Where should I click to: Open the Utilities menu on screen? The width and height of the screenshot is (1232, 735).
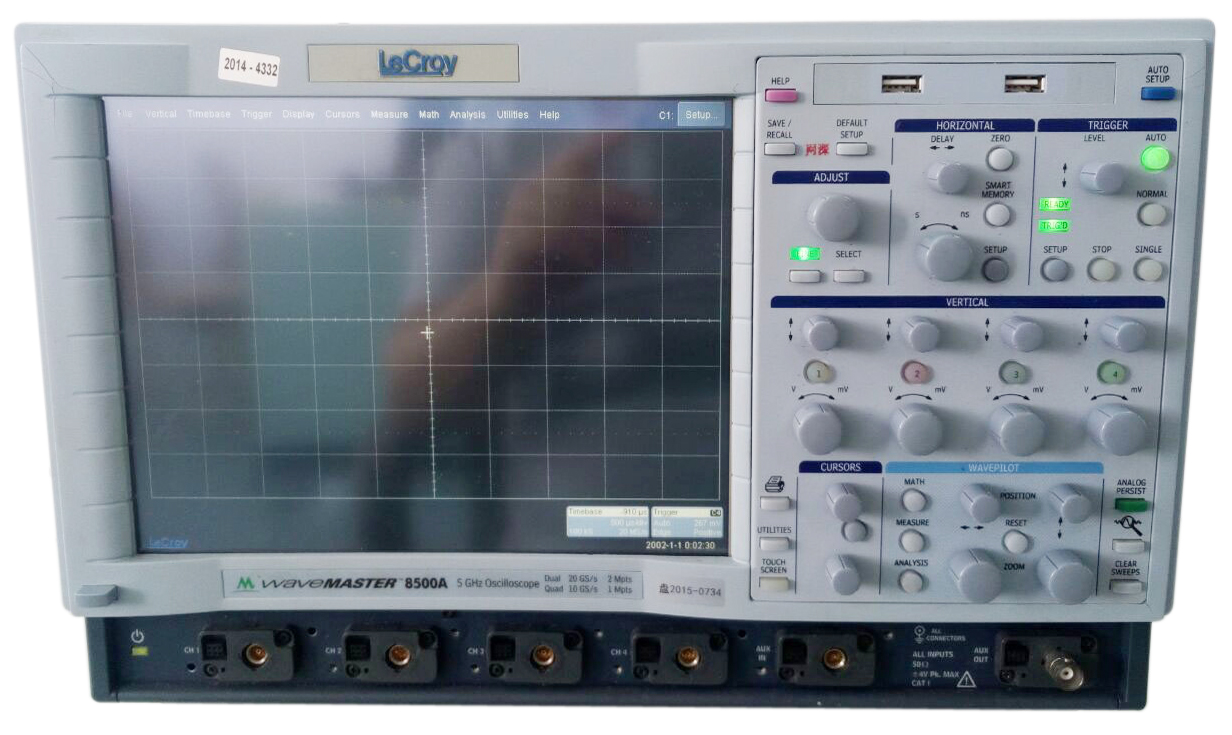(x=512, y=115)
